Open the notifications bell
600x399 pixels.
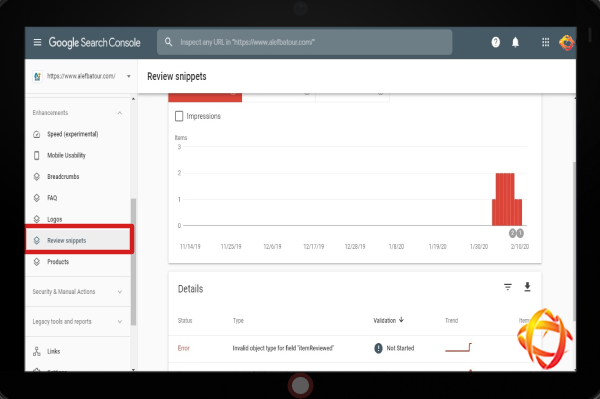point(515,42)
